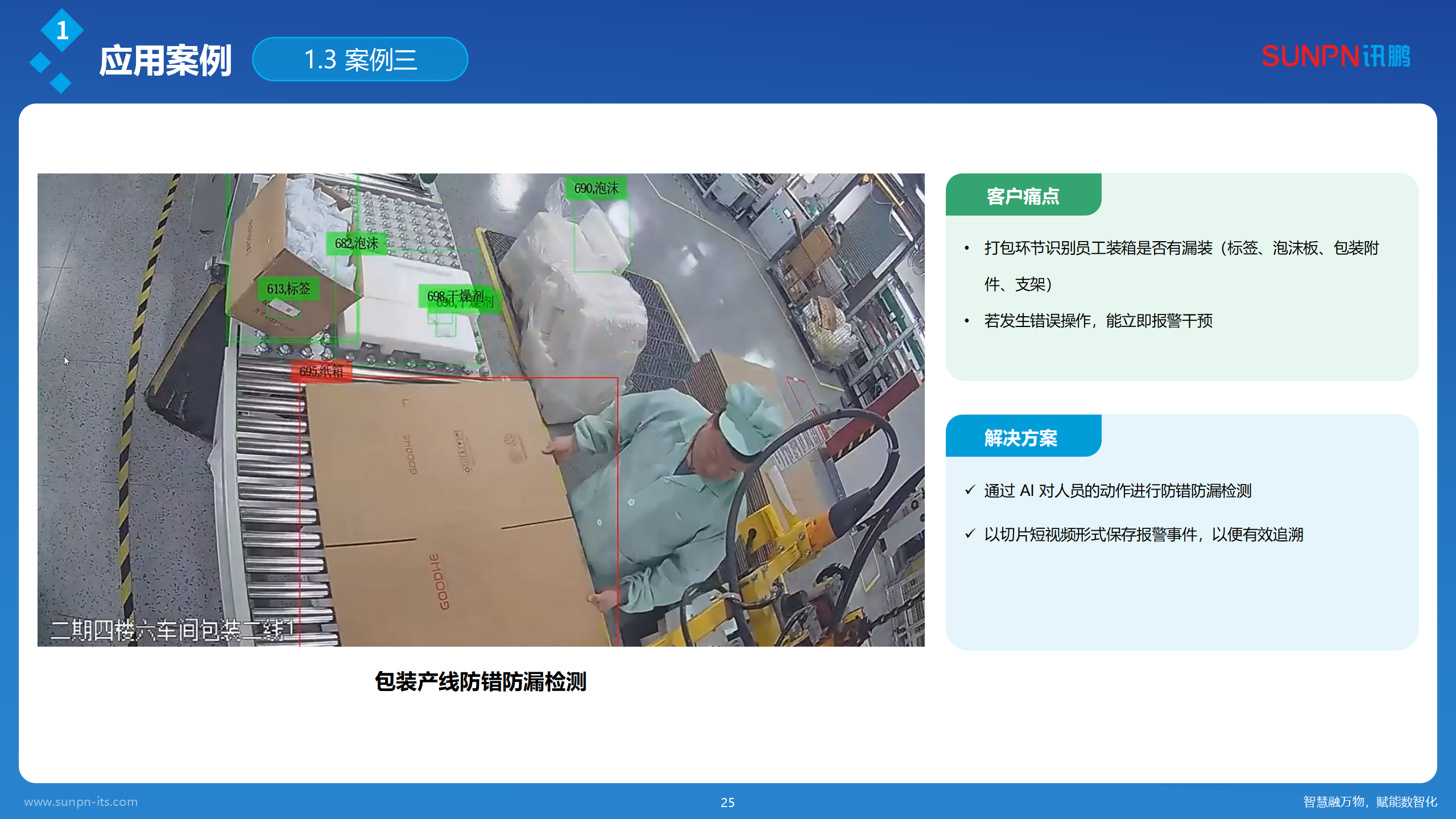Click the 613,标签 detection label
1456x819 pixels.
pyautogui.click(x=288, y=289)
